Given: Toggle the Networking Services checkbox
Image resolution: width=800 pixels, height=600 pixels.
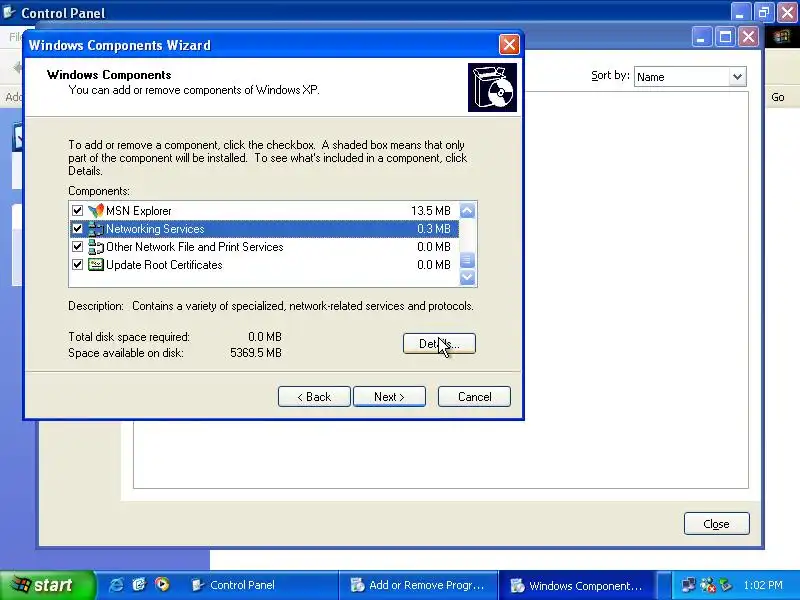Looking at the screenshot, I should click(x=78, y=229).
